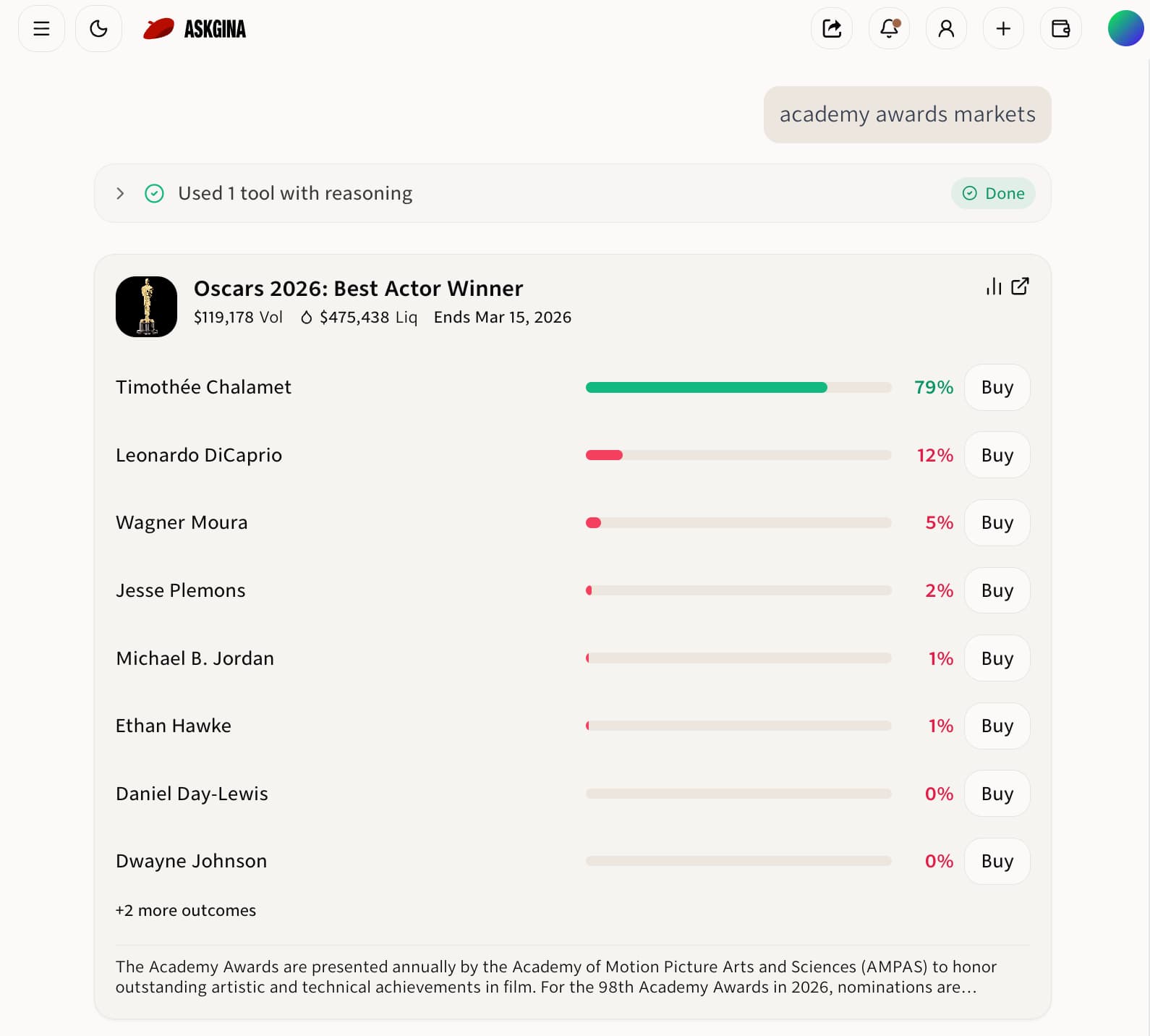Open market in external link icon
The height and width of the screenshot is (1036, 1150).
click(1020, 286)
